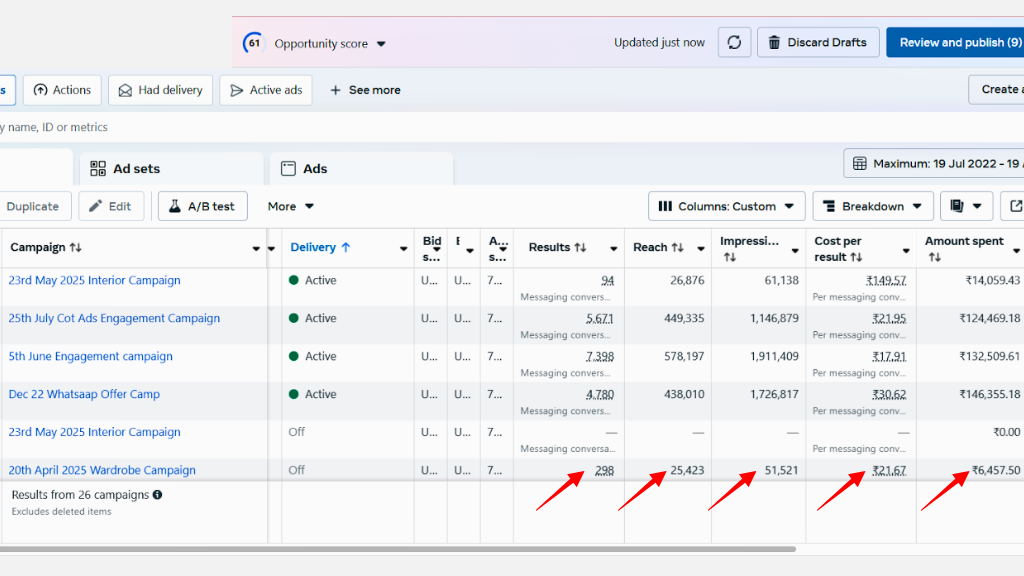This screenshot has height=576, width=1024.
Task: Open 5th June Engagement campaign
Action: pos(90,356)
